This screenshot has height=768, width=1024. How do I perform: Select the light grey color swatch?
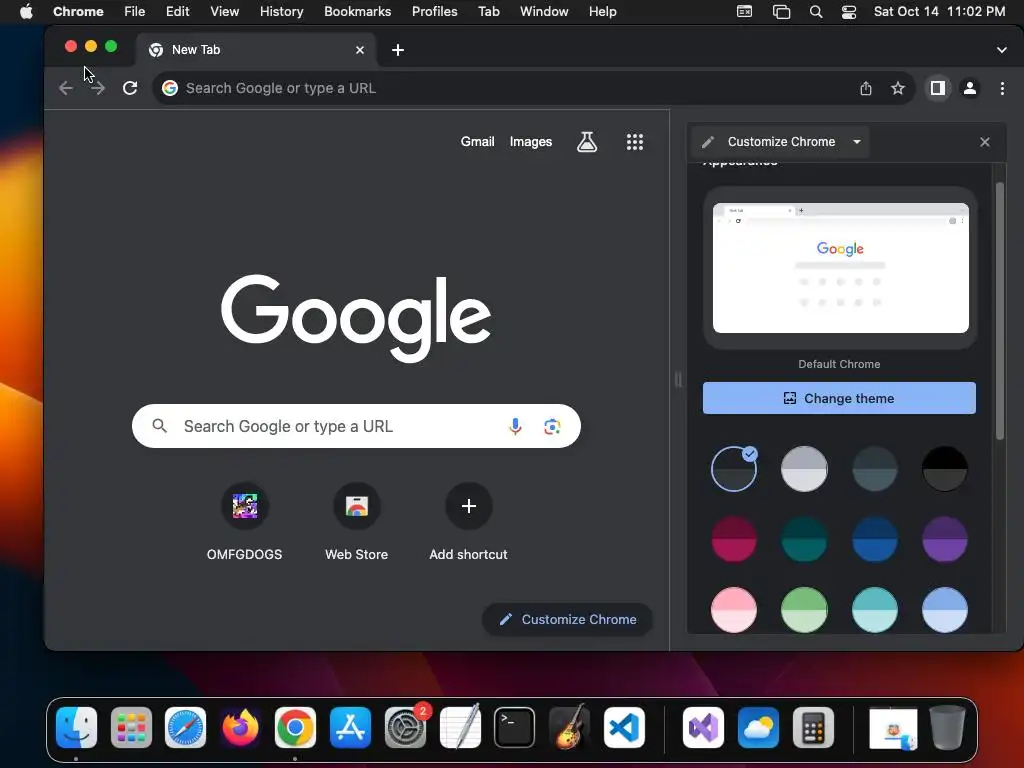click(804, 469)
